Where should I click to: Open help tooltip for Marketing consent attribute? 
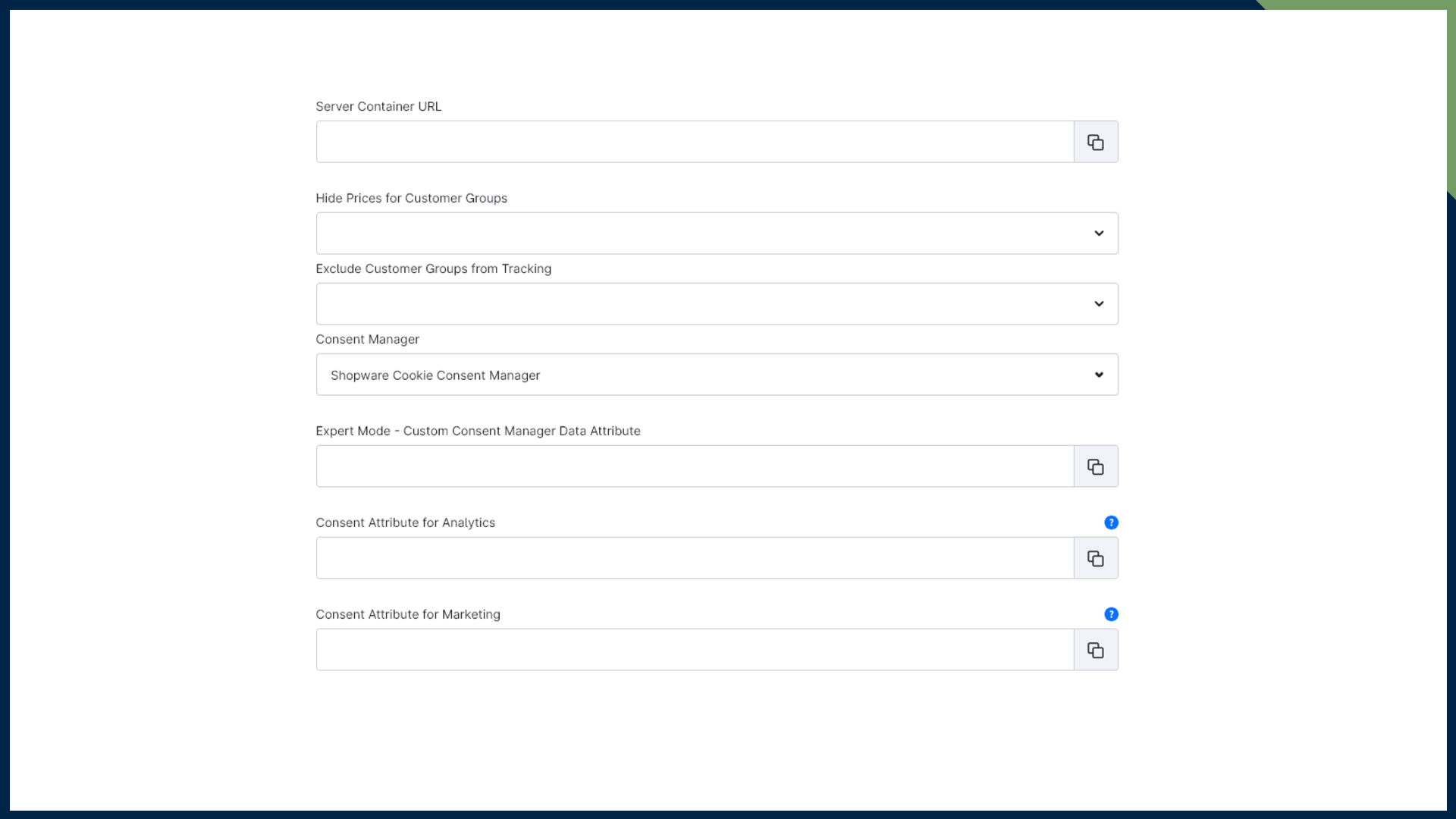pos(1111,614)
